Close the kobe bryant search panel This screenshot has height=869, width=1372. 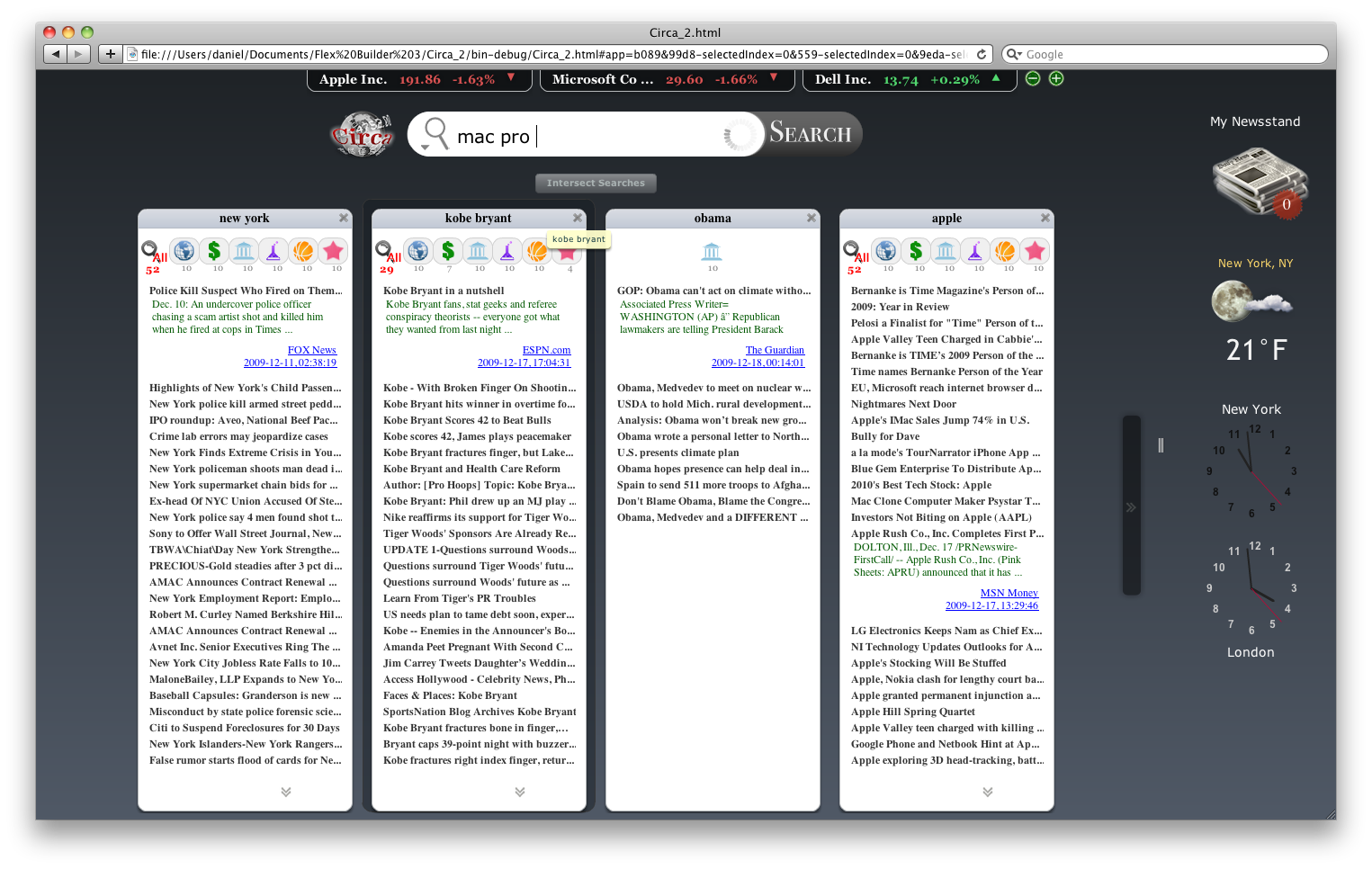pos(578,218)
